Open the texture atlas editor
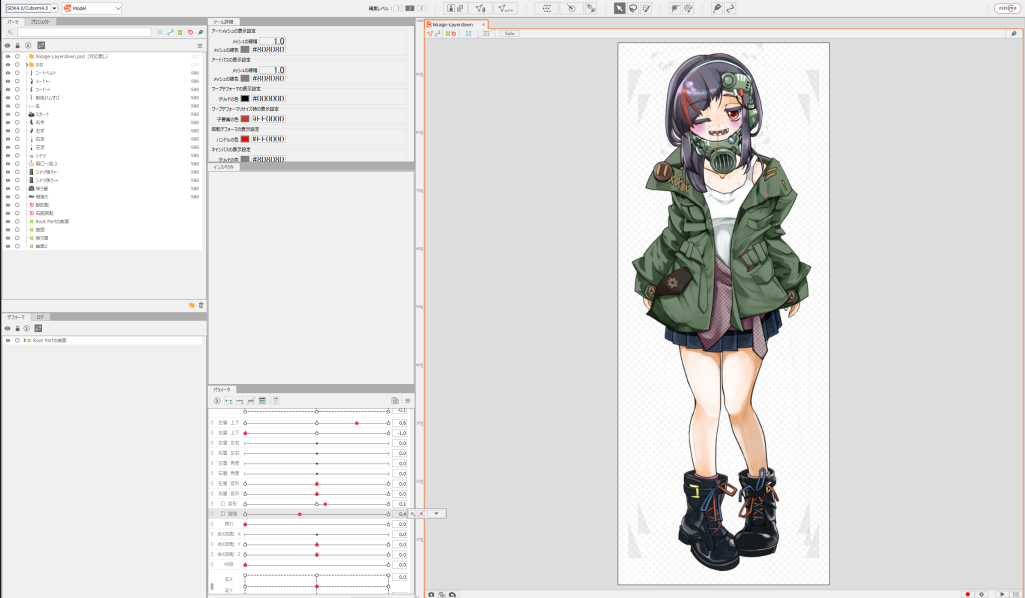The image size is (1025, 598). tap(454, 8)
